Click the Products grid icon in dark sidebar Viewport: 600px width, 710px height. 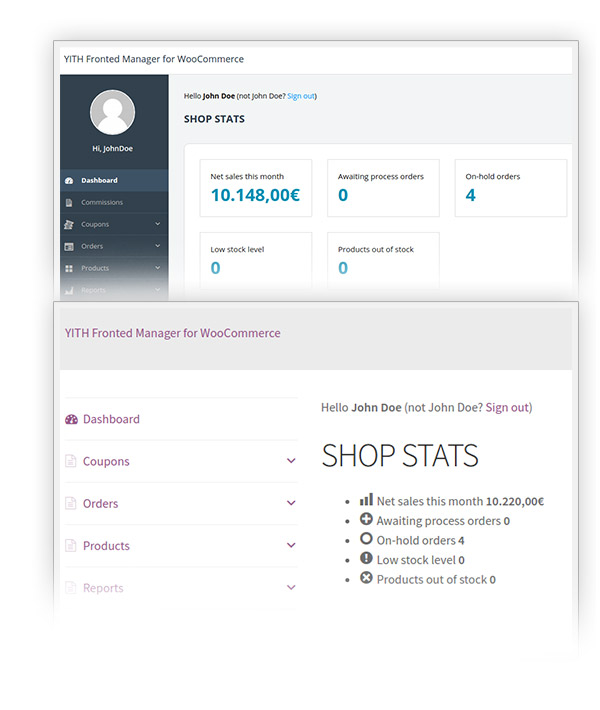pos(69,269)
